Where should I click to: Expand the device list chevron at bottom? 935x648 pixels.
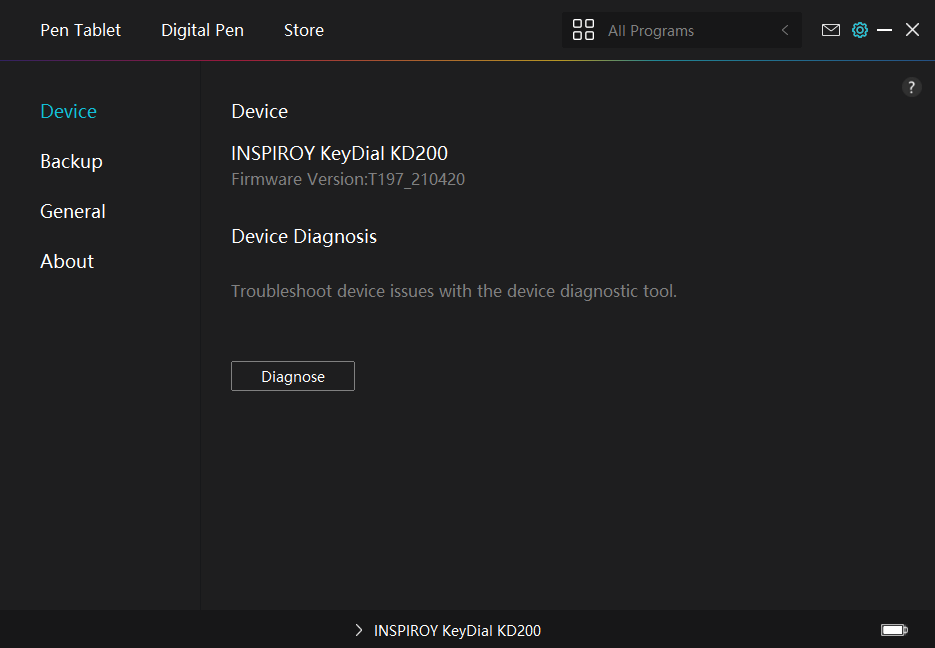point(358,630)
